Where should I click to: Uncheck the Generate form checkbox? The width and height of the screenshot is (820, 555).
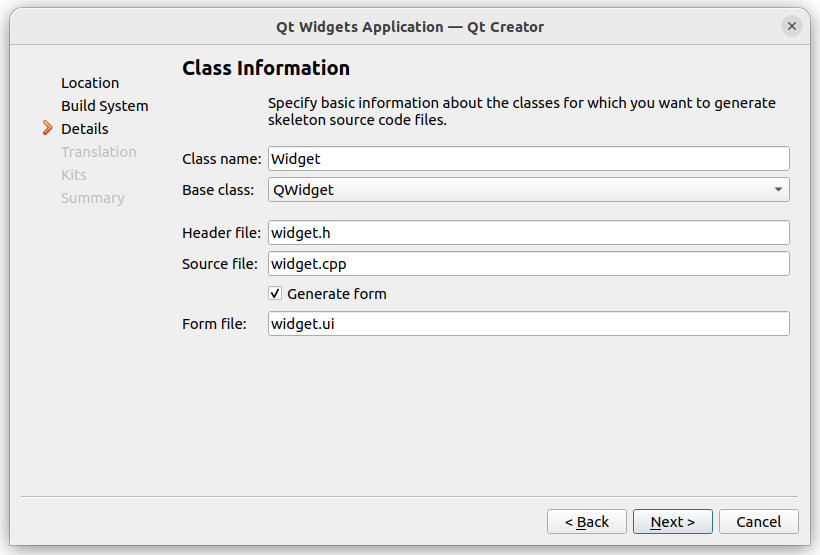pos(275,293)
